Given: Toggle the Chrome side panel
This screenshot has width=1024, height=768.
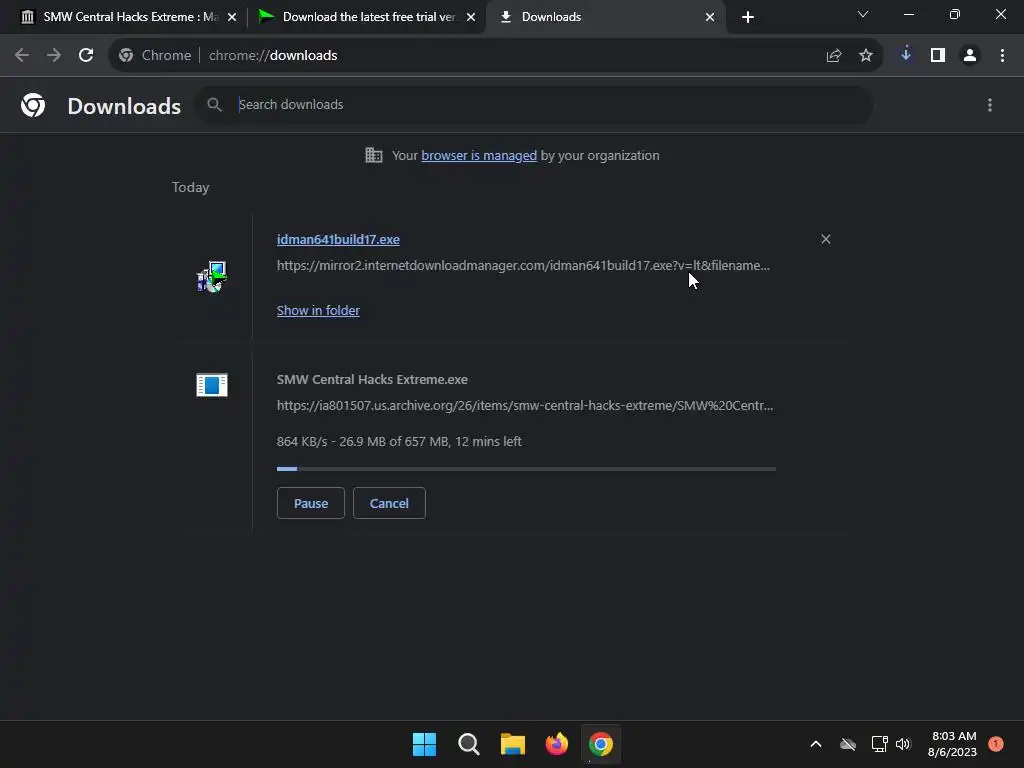Looking at the screenshot, I should [938, 56].
